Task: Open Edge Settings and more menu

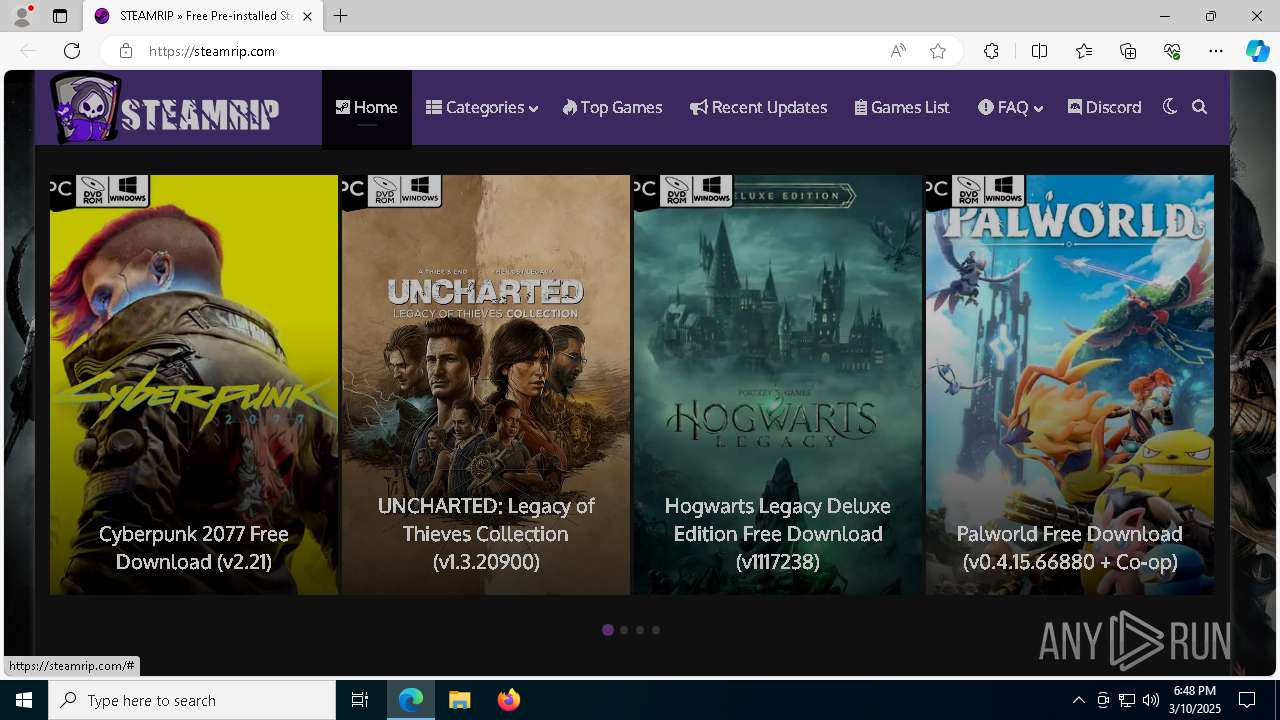Action: click(1216, 51)
